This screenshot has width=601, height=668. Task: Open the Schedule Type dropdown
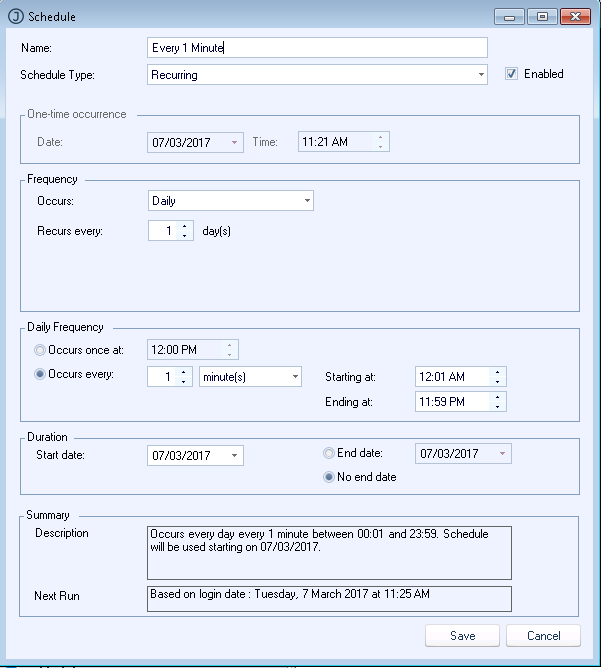tap(481, 75)
